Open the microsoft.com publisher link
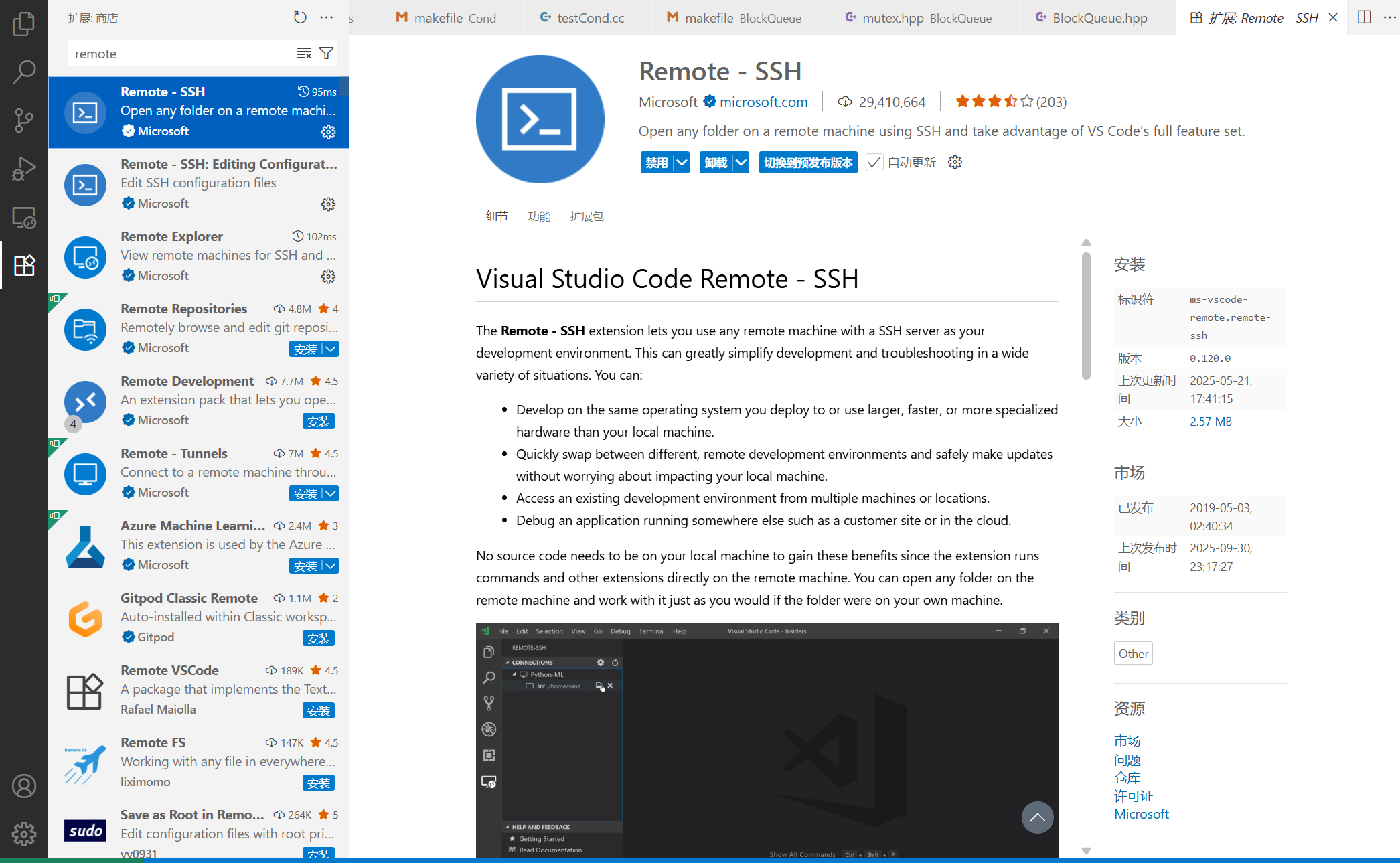 pyautogui.click(x=764, y=102)
